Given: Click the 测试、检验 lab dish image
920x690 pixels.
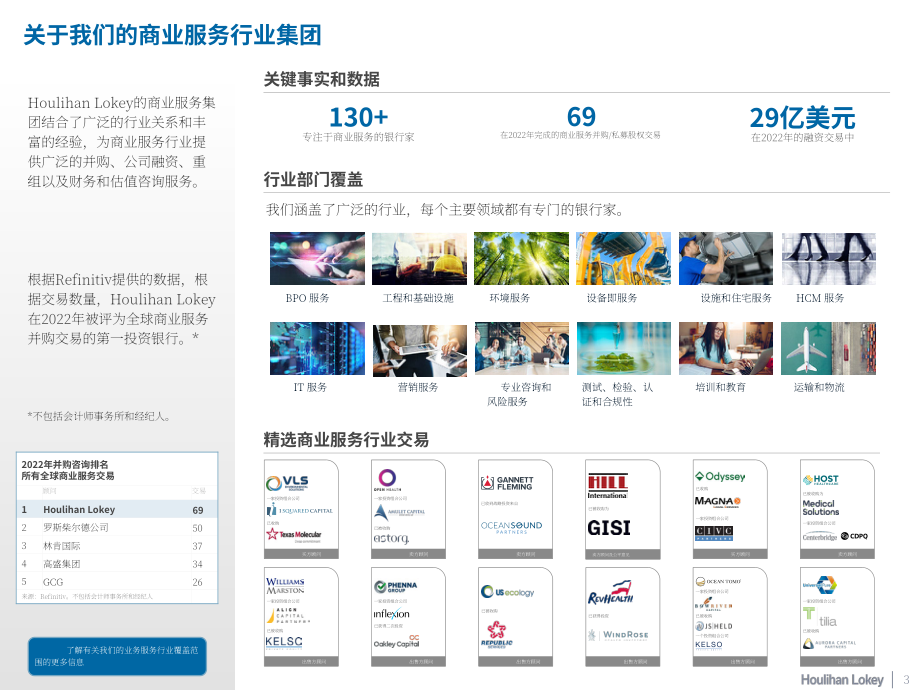Looking at the screenshot, I should click(x=624, y=349).
